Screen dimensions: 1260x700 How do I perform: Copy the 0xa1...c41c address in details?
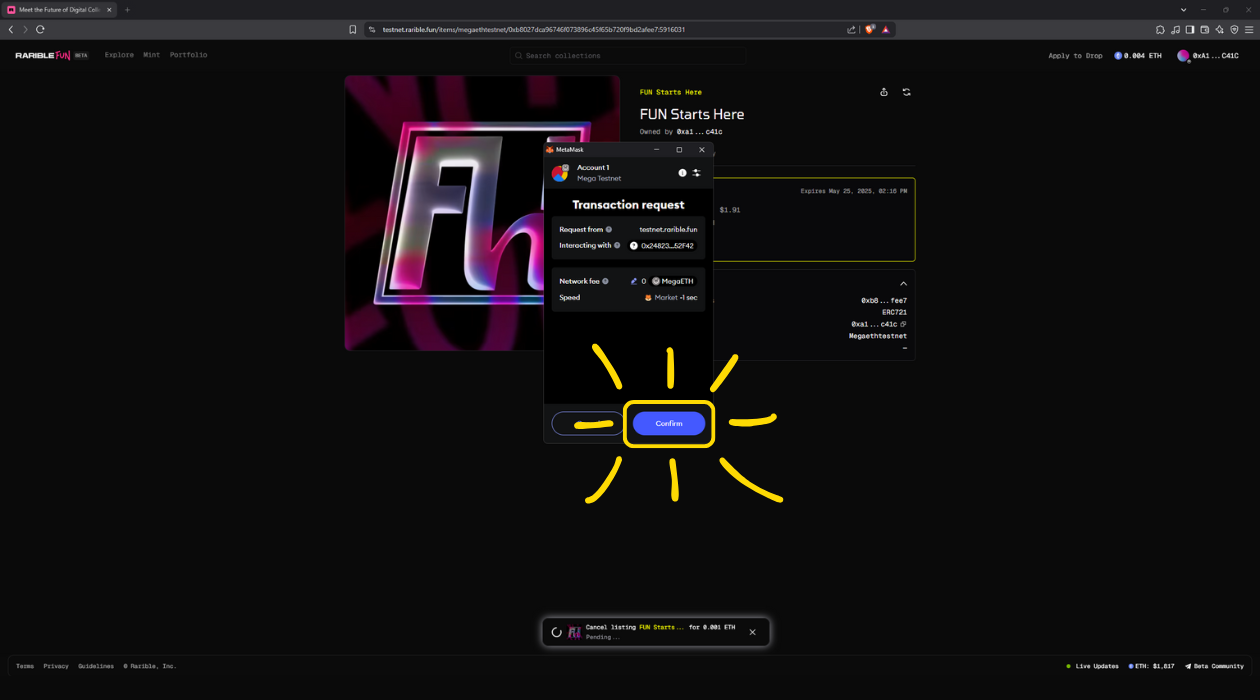pos(903,324)
